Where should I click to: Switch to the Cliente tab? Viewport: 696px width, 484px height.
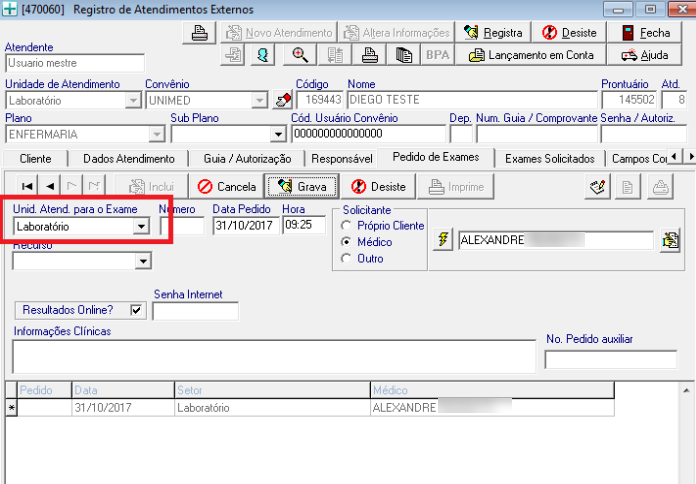[x=36, y=159]
